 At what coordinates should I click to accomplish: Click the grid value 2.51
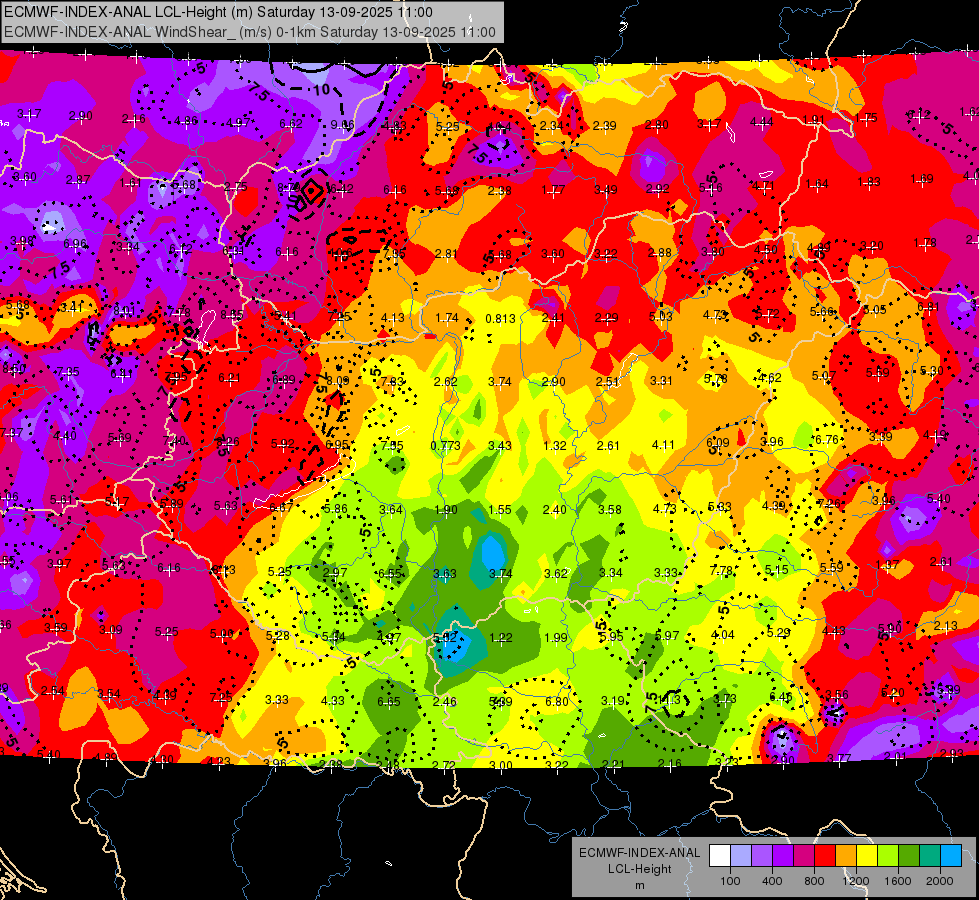[608, 382]
